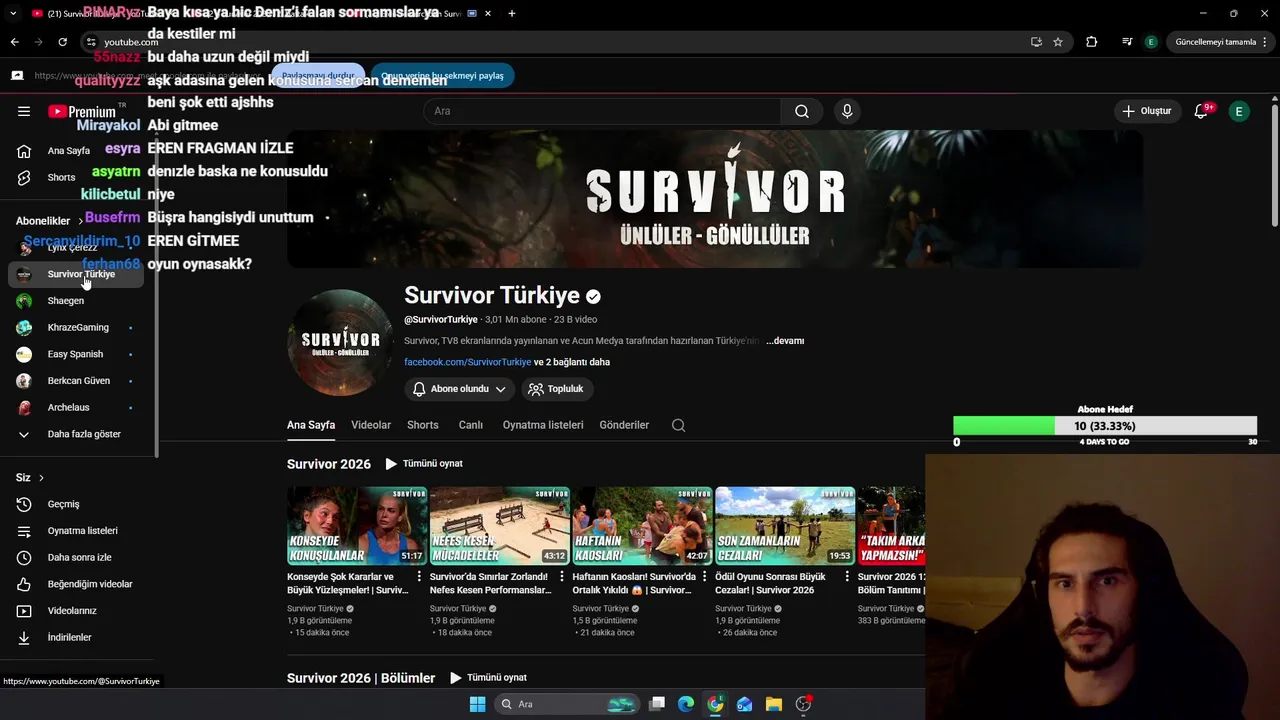Viewport: 1280px width, 720px height.
Task: Expand the Abonelikler section arrow
Action: click(80, 221)
